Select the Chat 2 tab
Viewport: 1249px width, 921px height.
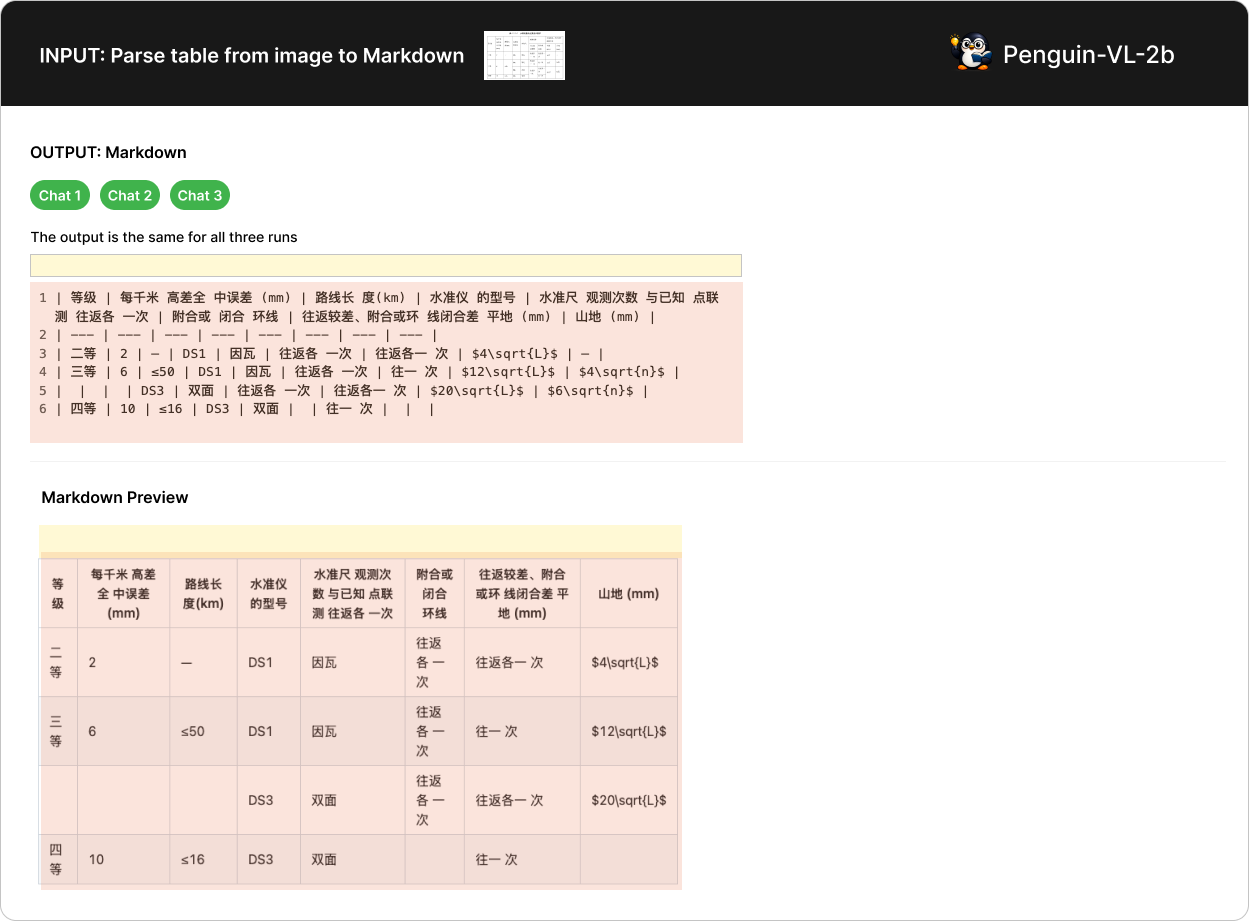pos(130,195)
